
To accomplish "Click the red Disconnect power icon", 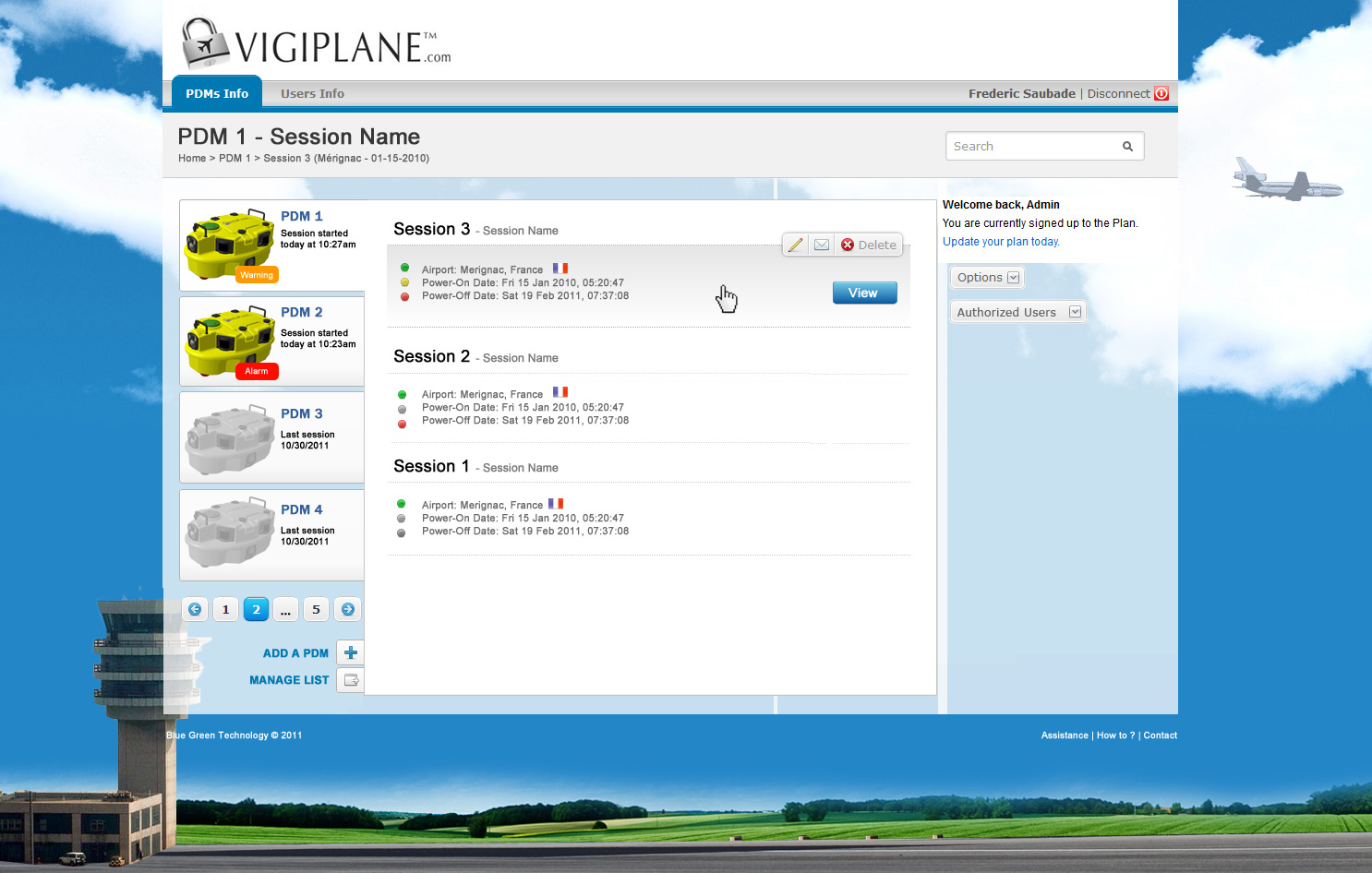I will [1161, 93].
